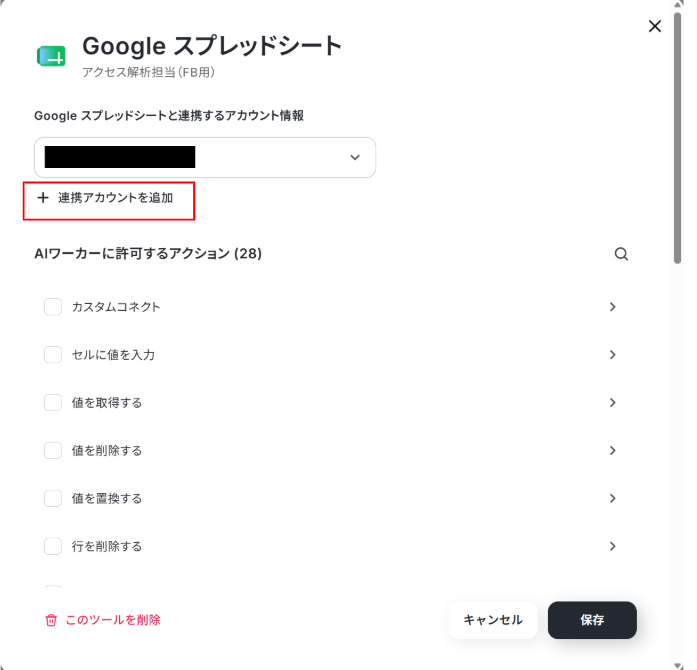Click the Google Spreadsheet app icon
Viewport: 697px width, 670px height.
(51, 56)
